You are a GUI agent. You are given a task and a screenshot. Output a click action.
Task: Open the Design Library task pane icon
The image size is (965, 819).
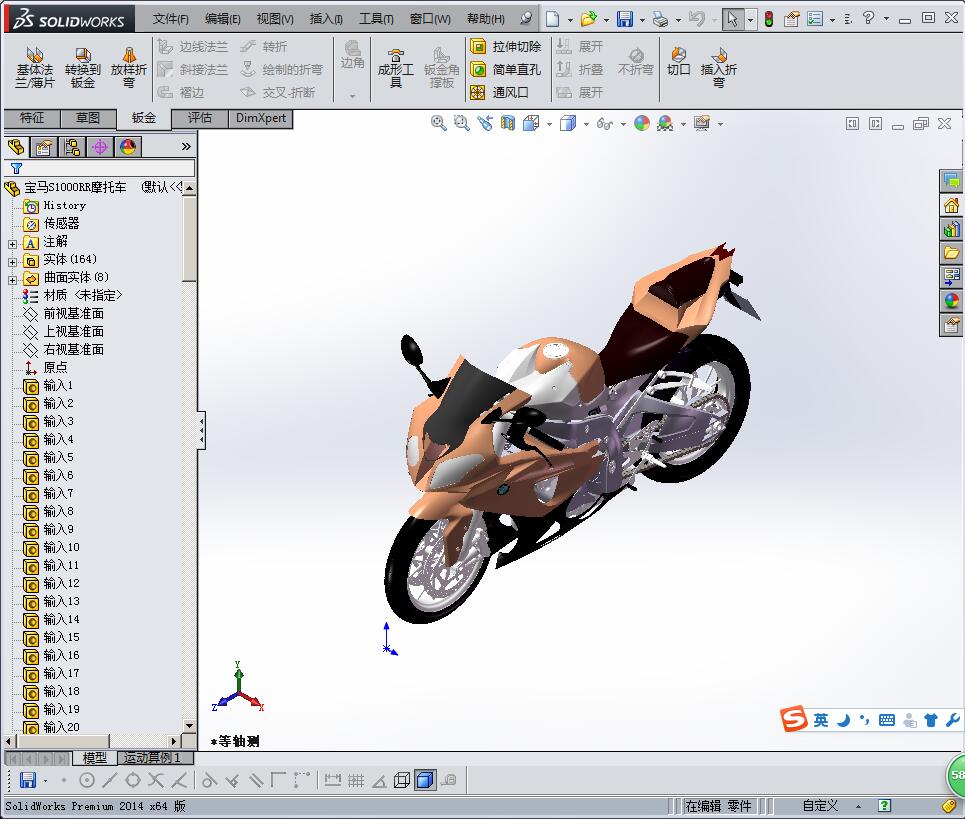pyautogui.click(x=951, y=229)
